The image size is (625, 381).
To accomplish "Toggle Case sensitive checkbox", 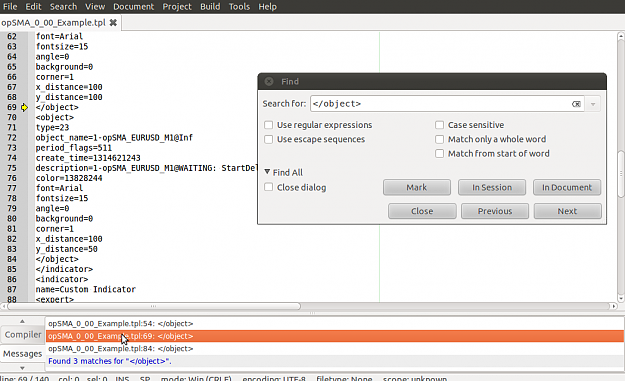I will tap(439, 125).
